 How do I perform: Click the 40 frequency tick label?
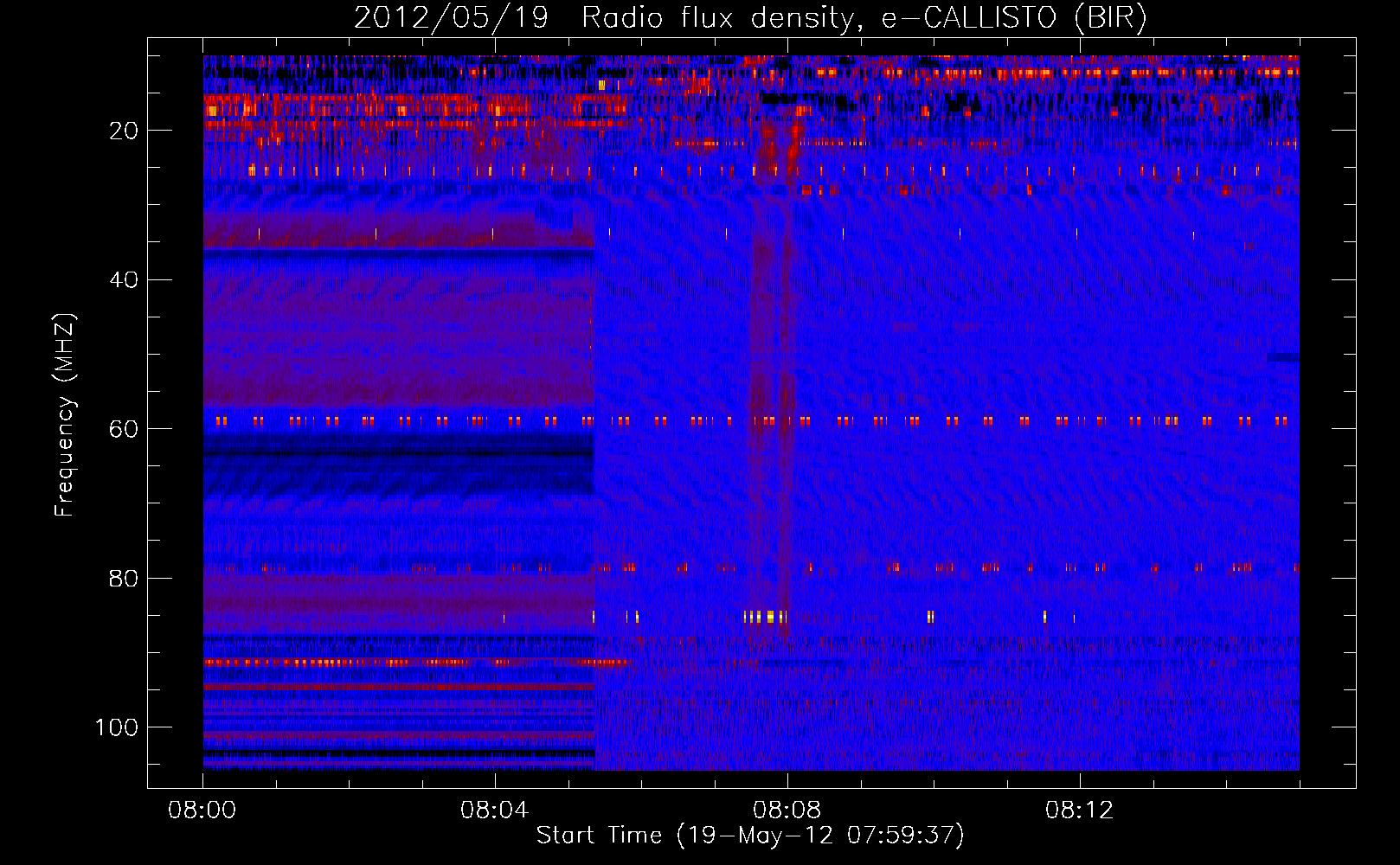(124, 280)
